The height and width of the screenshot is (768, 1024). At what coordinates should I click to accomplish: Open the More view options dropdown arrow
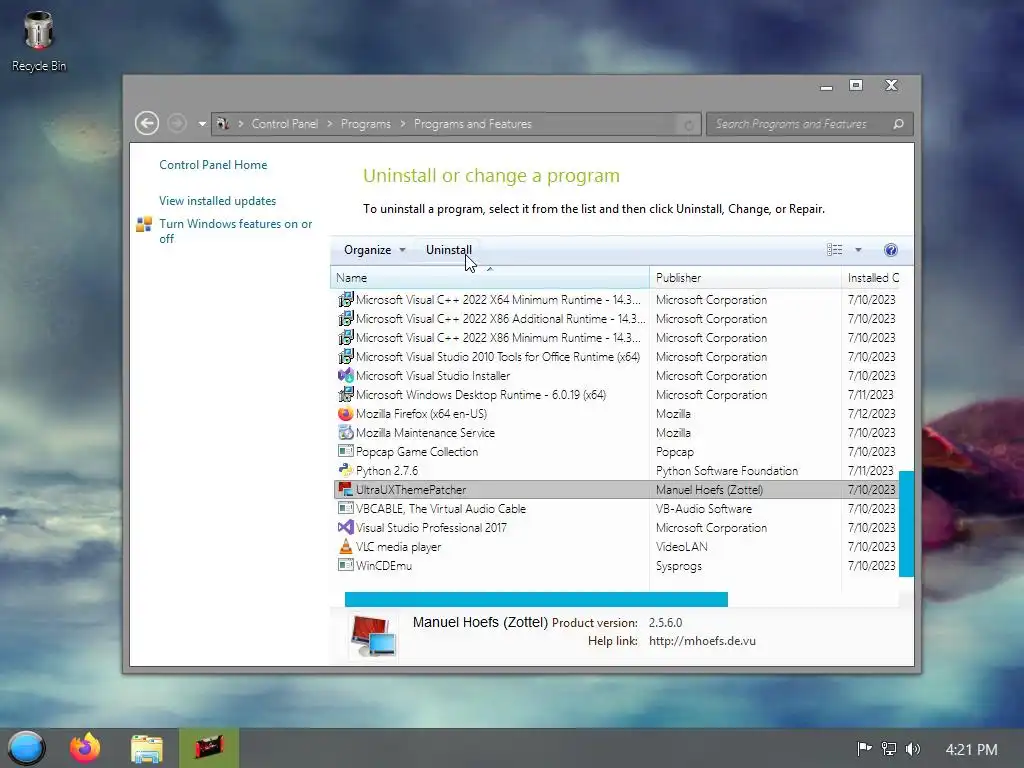tap(858, 250)
